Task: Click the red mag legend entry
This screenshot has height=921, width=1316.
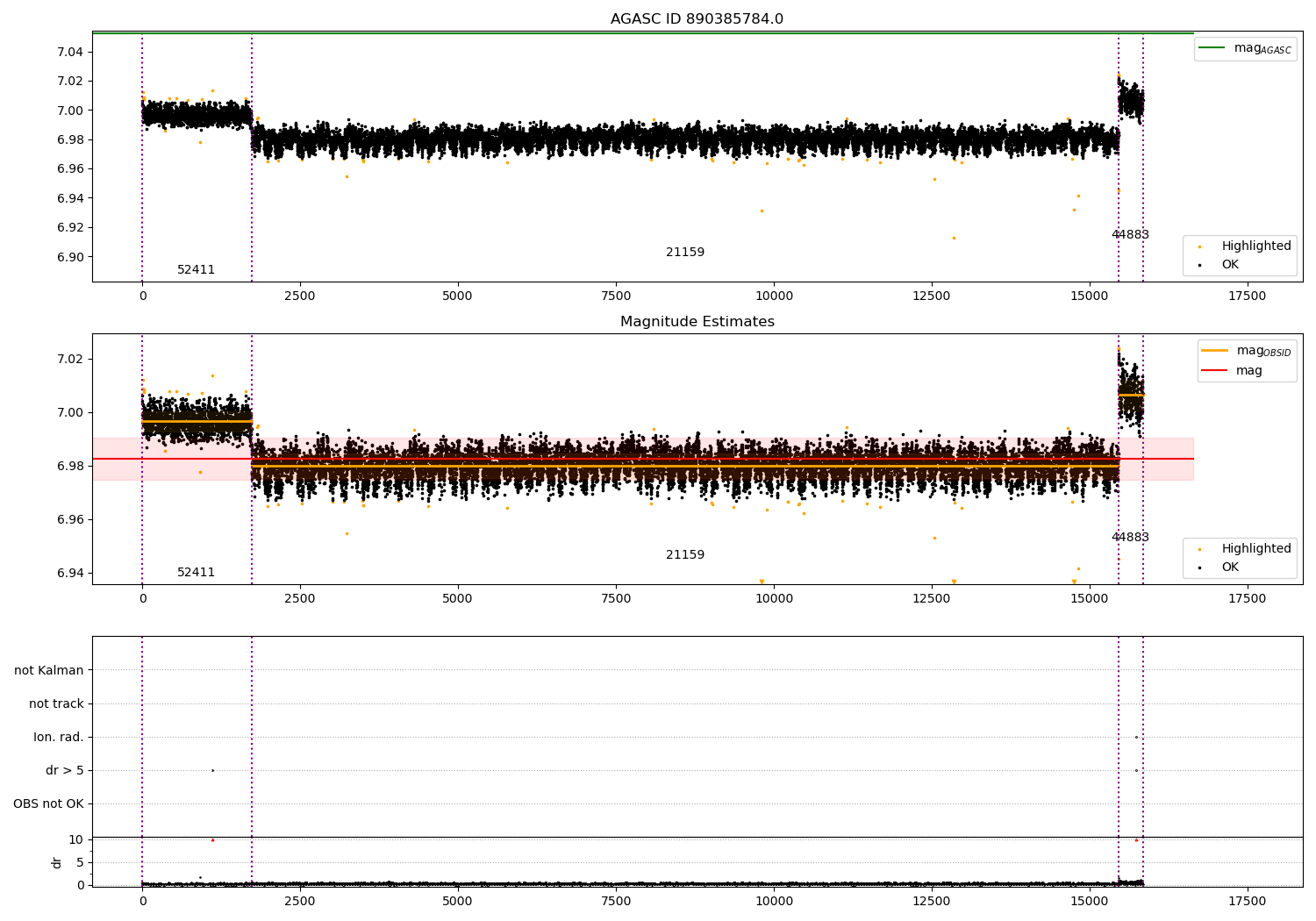Action: pos(1232,371)
